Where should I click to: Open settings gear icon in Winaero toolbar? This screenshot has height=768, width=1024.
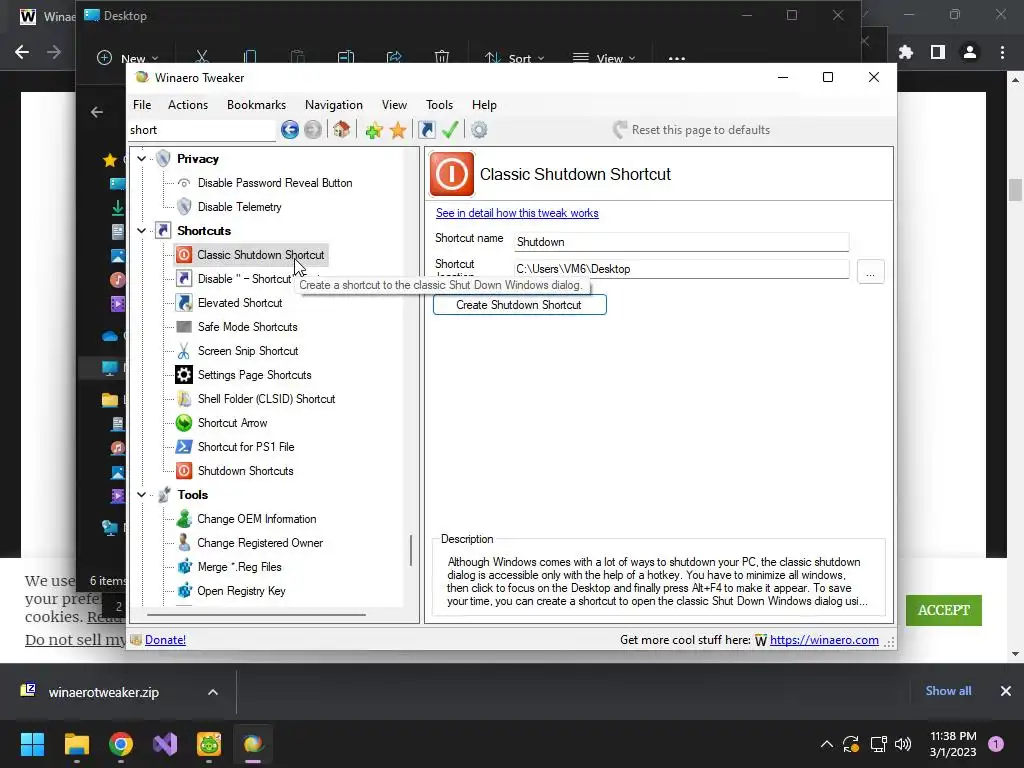[479, 130]
